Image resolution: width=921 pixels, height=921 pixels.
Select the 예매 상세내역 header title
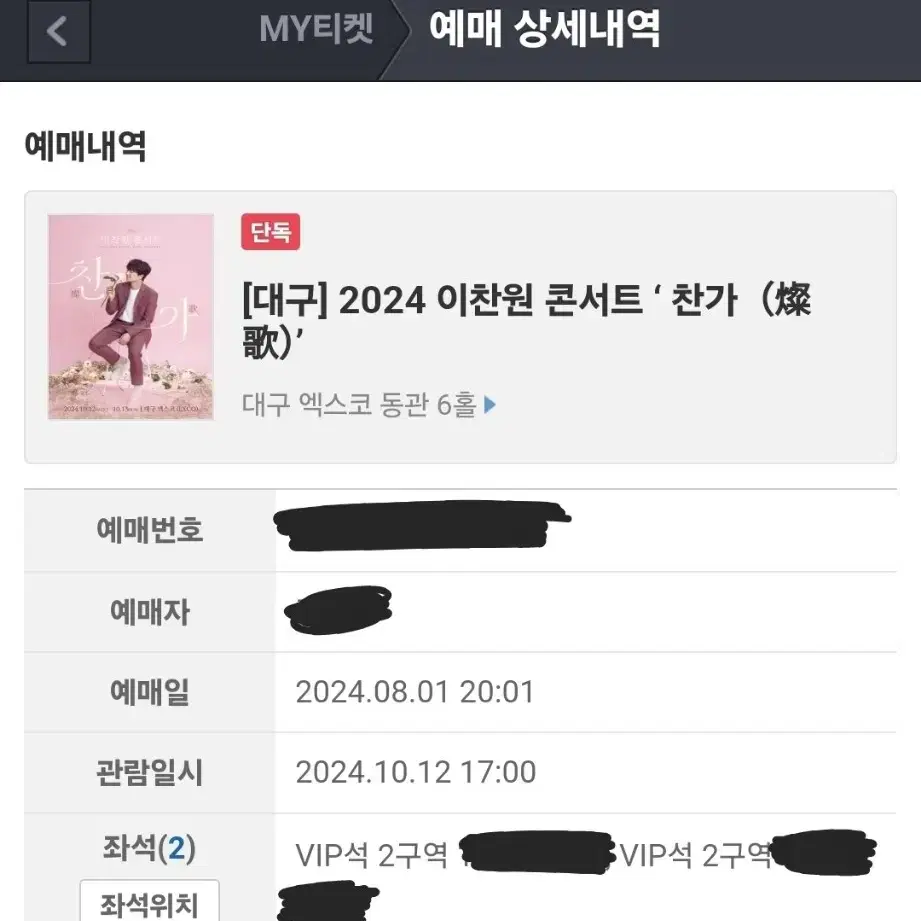pyautogui.click(x=544, y=28)
